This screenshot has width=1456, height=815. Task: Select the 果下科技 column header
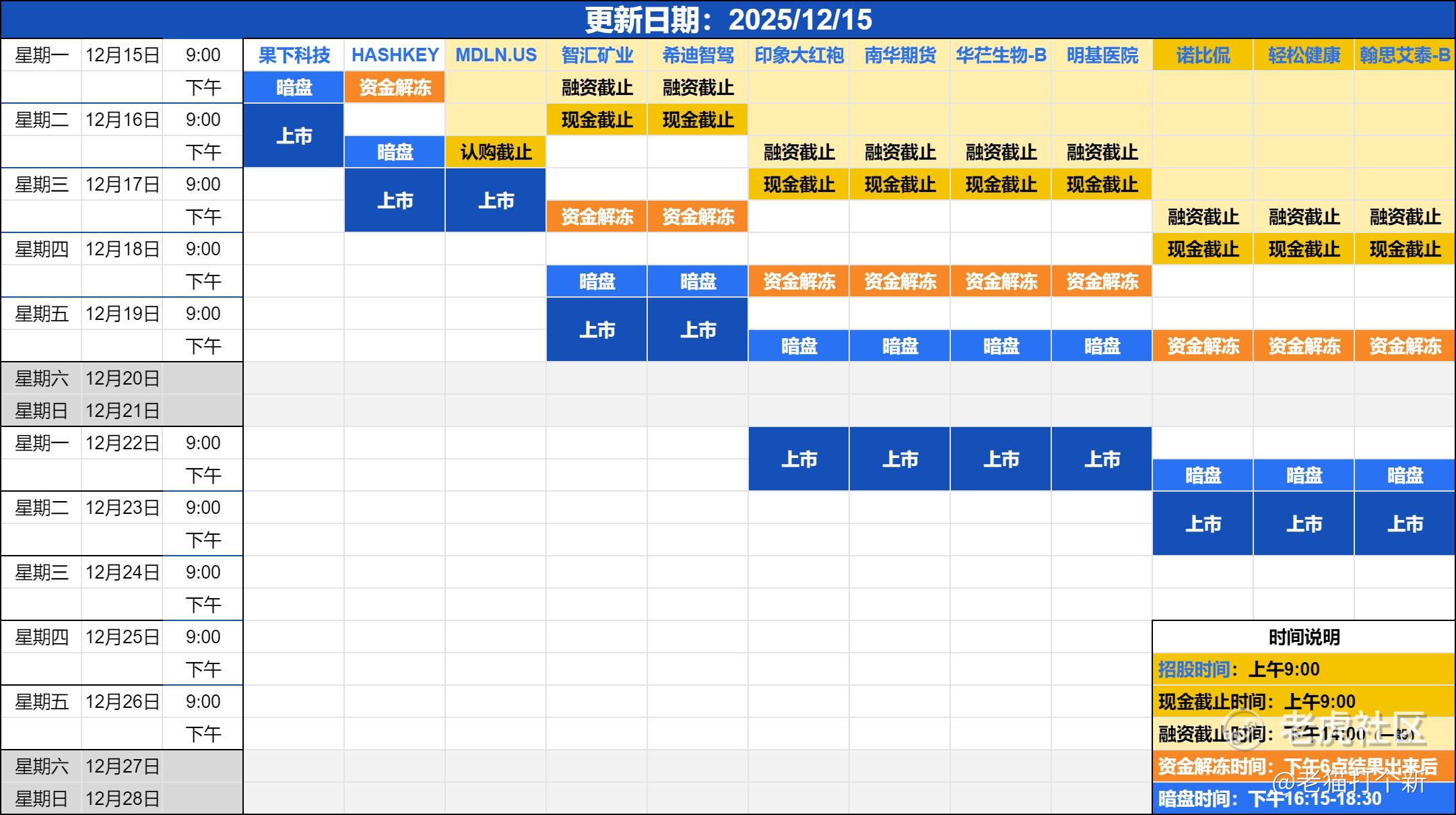[x=294, y=55]
